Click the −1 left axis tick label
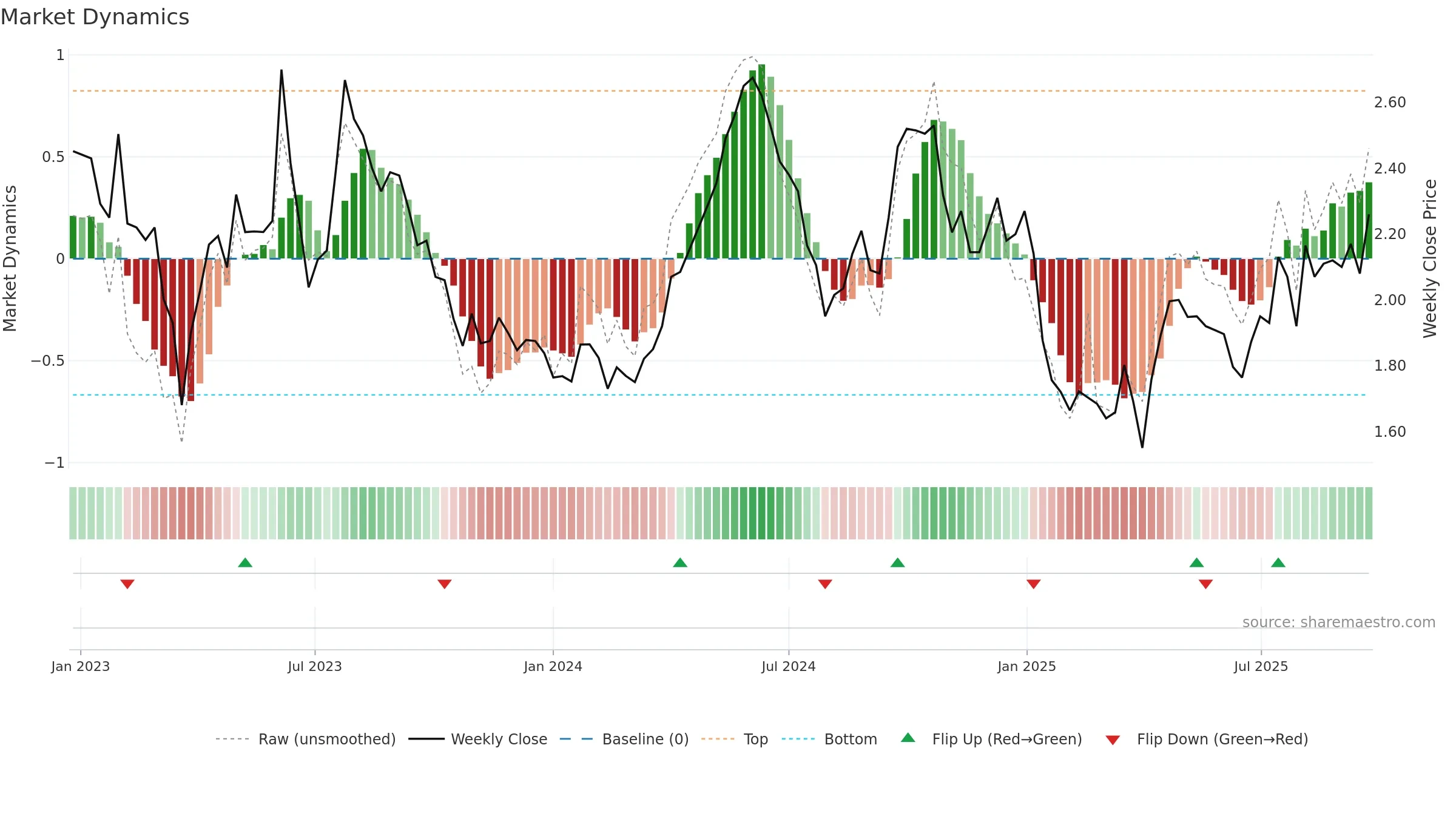This screenshot has width=1456, height=819. 54,463
